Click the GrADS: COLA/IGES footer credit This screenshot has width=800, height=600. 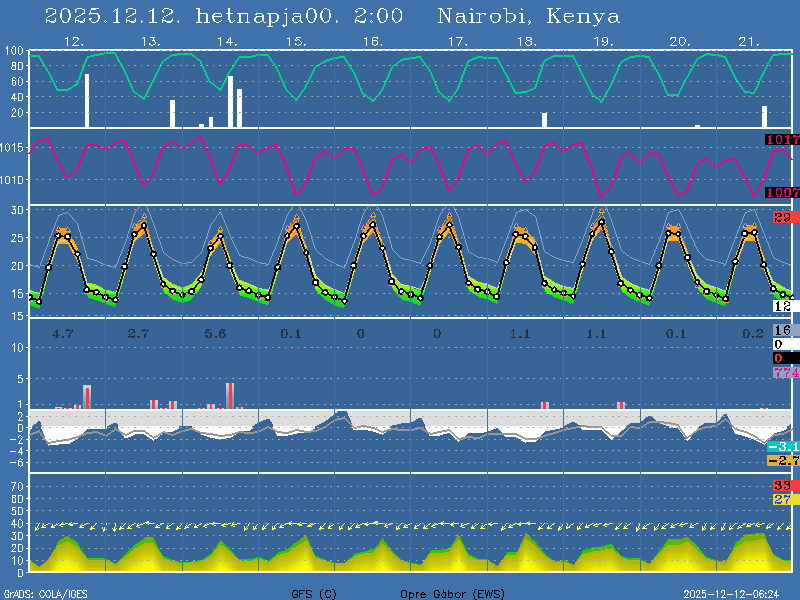[x=46, y=593]
